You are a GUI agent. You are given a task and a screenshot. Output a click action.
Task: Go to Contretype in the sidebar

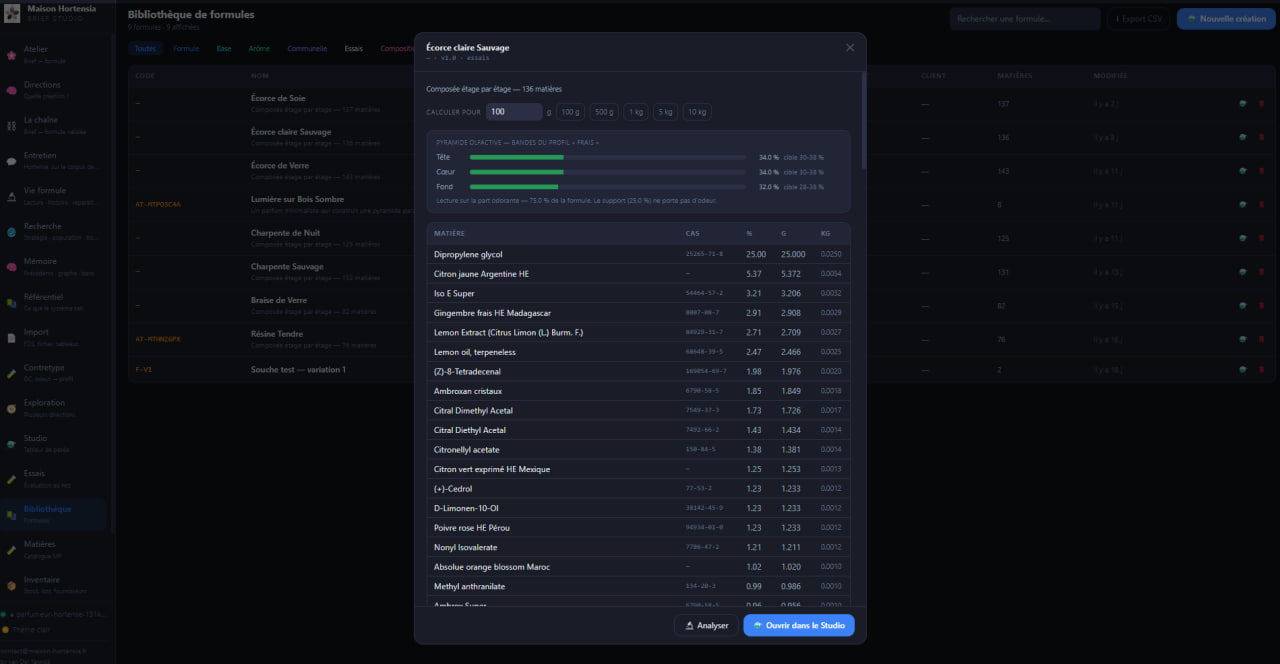coord(55,372)
